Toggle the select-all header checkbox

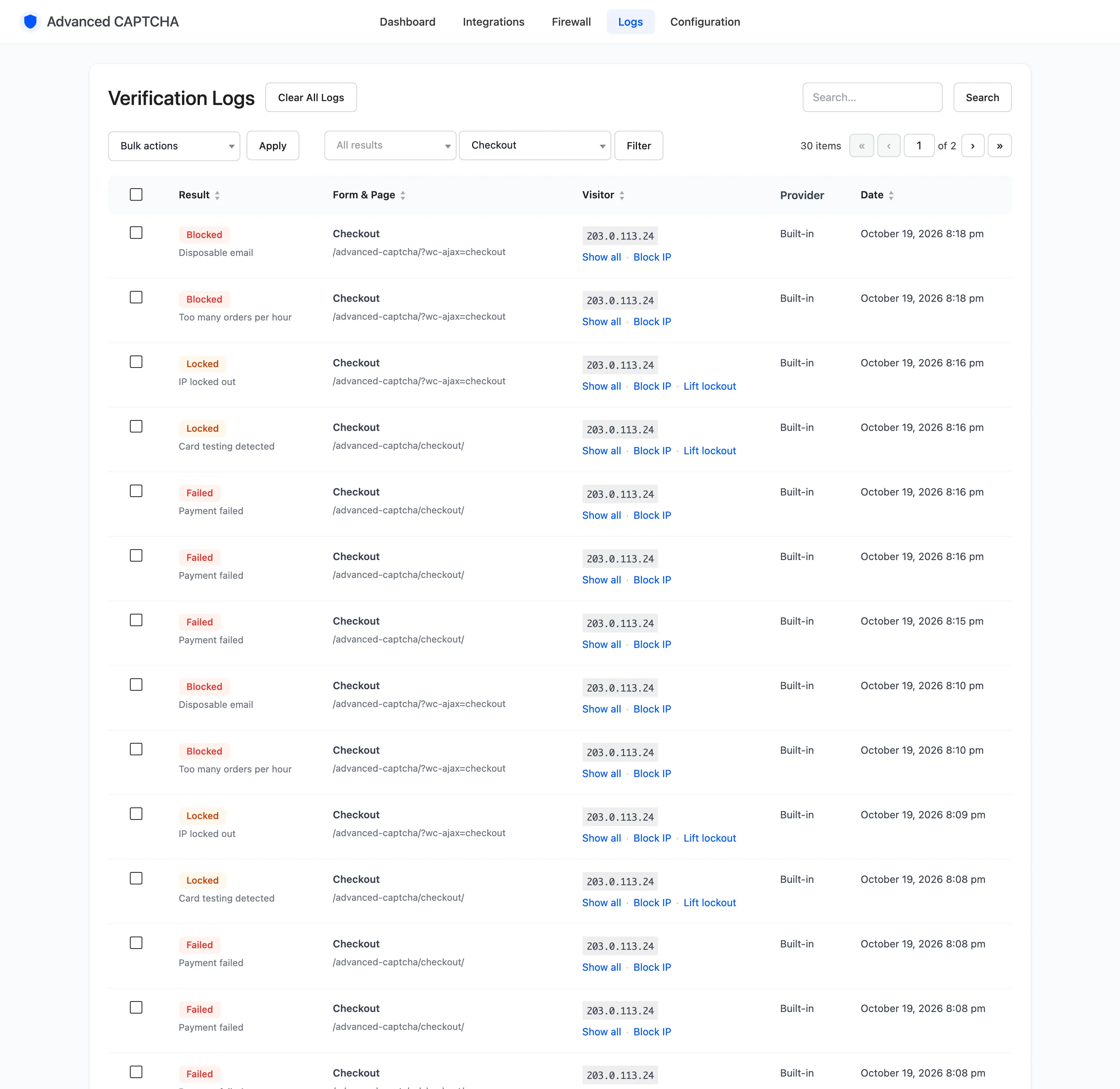(136, 195)
